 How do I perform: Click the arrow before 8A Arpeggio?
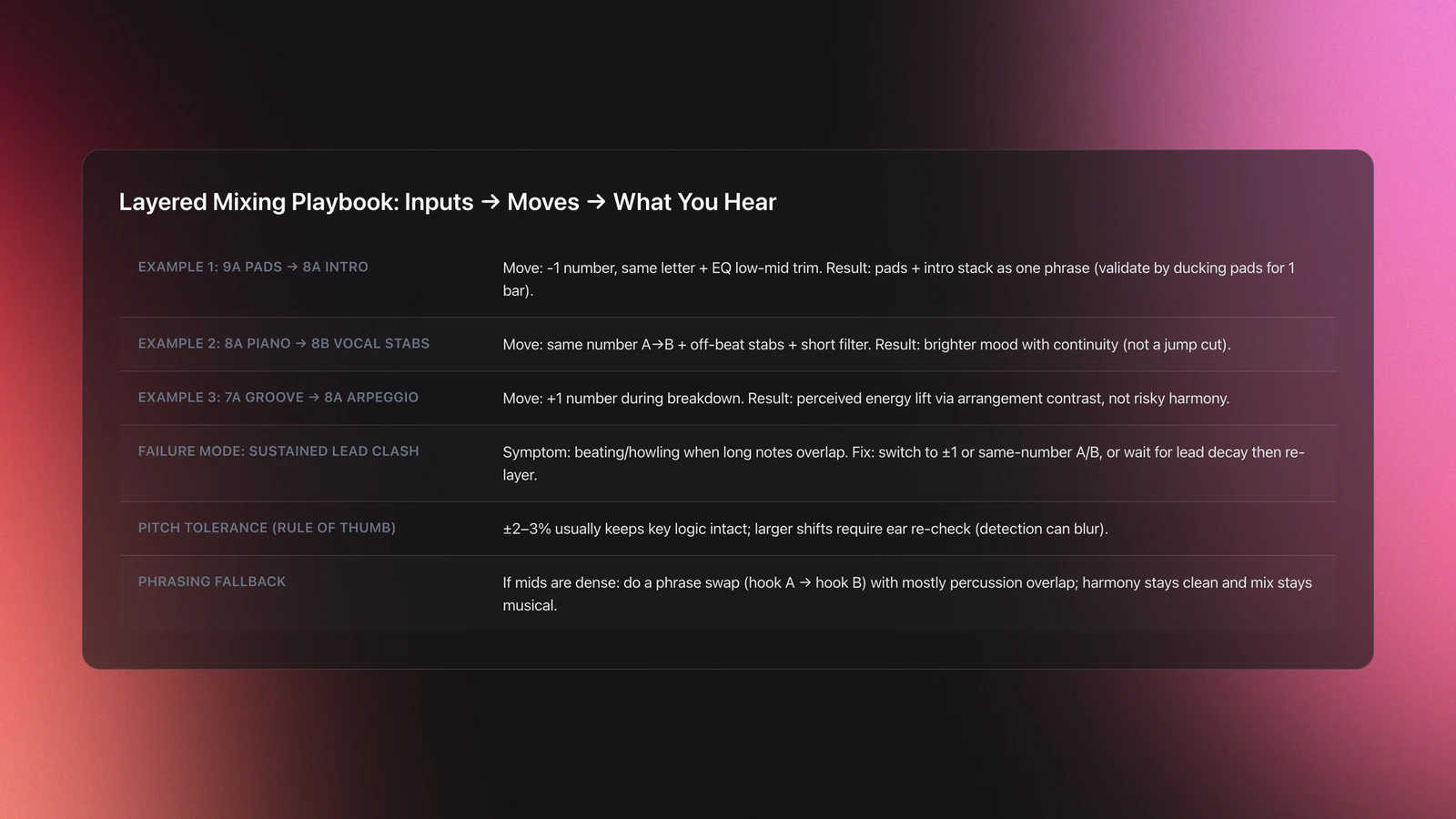(x=314, y=397)
